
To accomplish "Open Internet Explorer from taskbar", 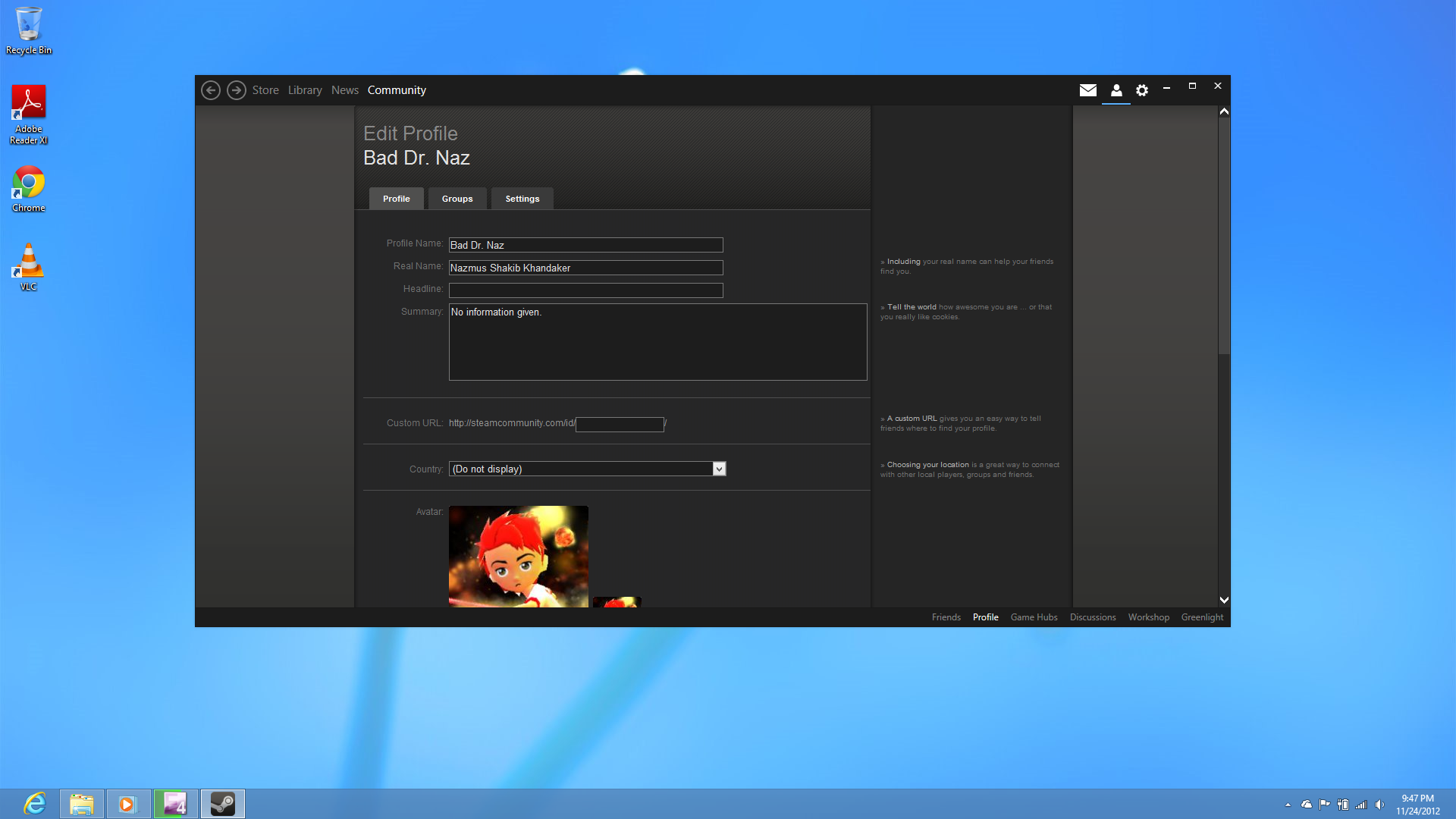I will coord(35,804).
